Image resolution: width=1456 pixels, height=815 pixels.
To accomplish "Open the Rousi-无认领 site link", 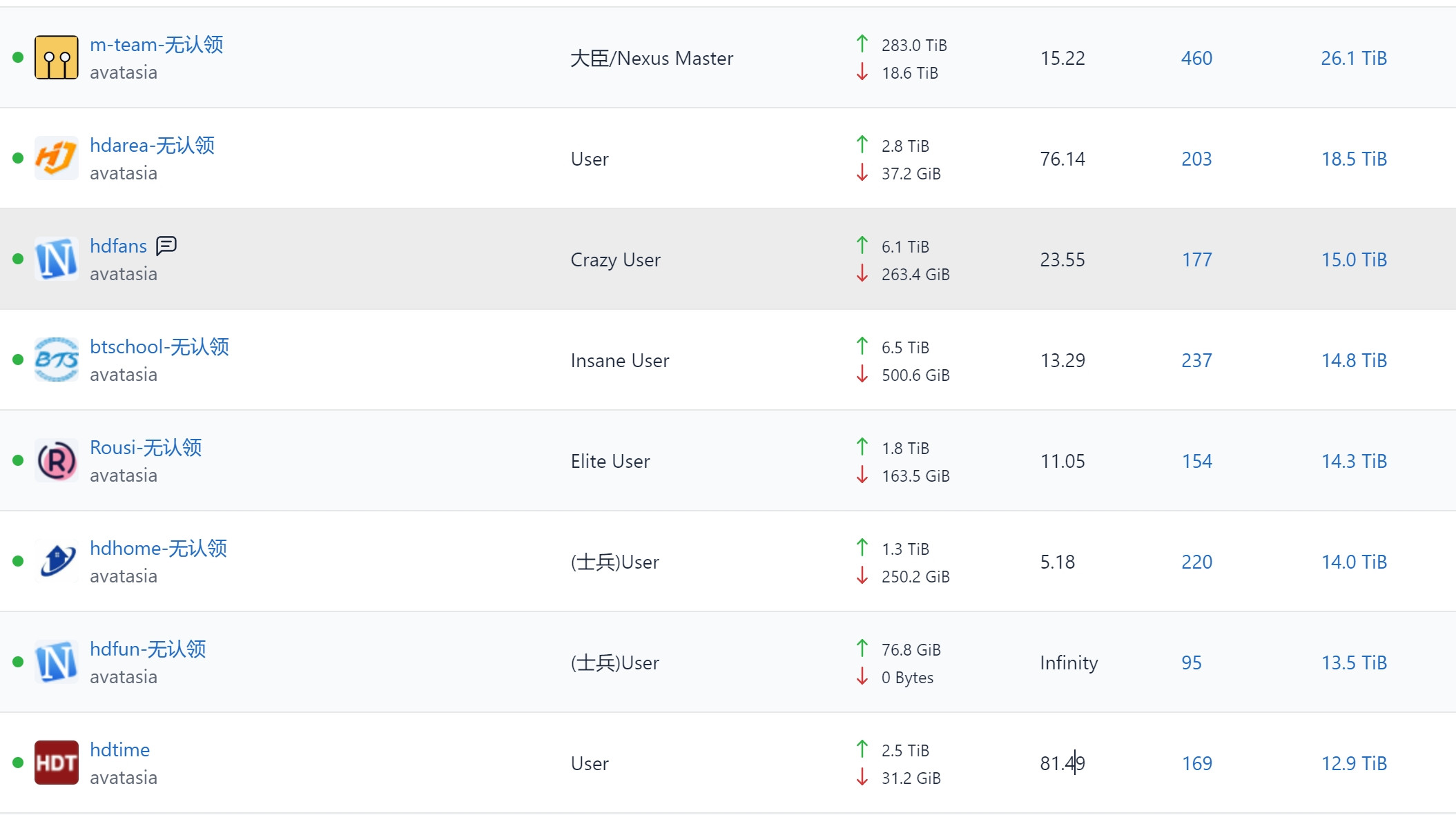I will (x=146, y=448).
